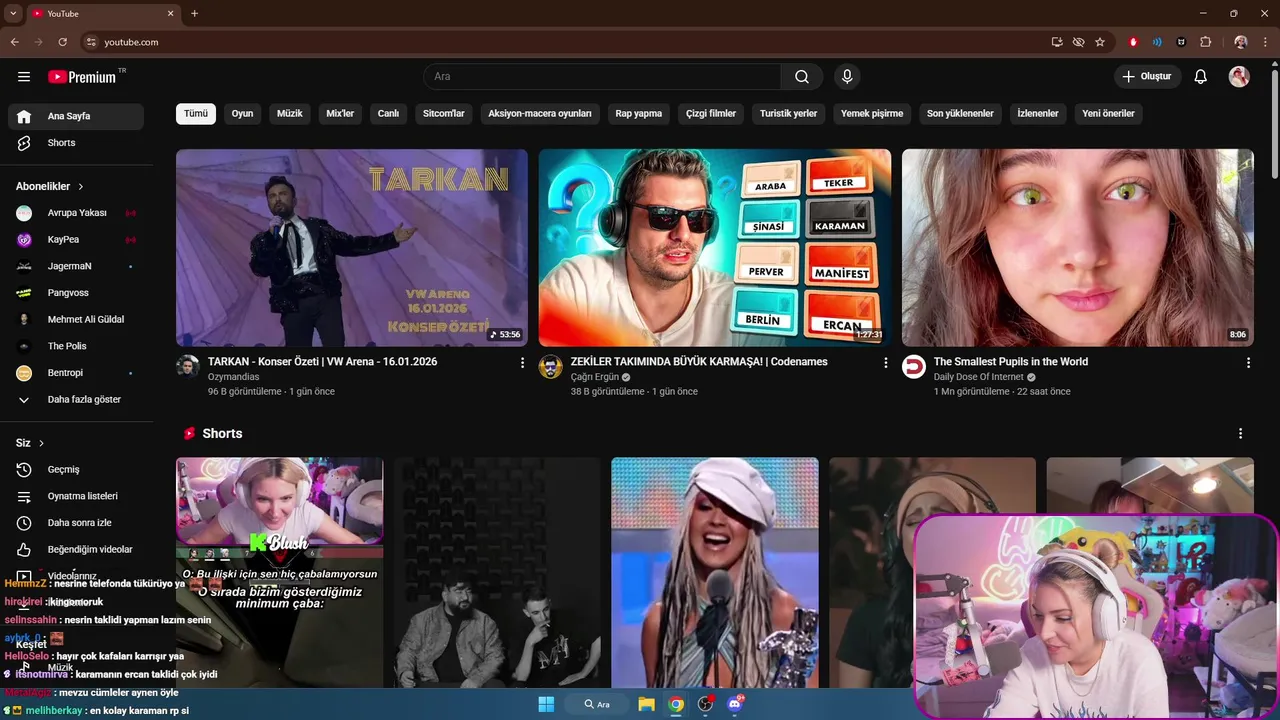Select the Sitcom'lar filter chip
The height and width of the screenshot is (720, 1280).
coord(444,114)
